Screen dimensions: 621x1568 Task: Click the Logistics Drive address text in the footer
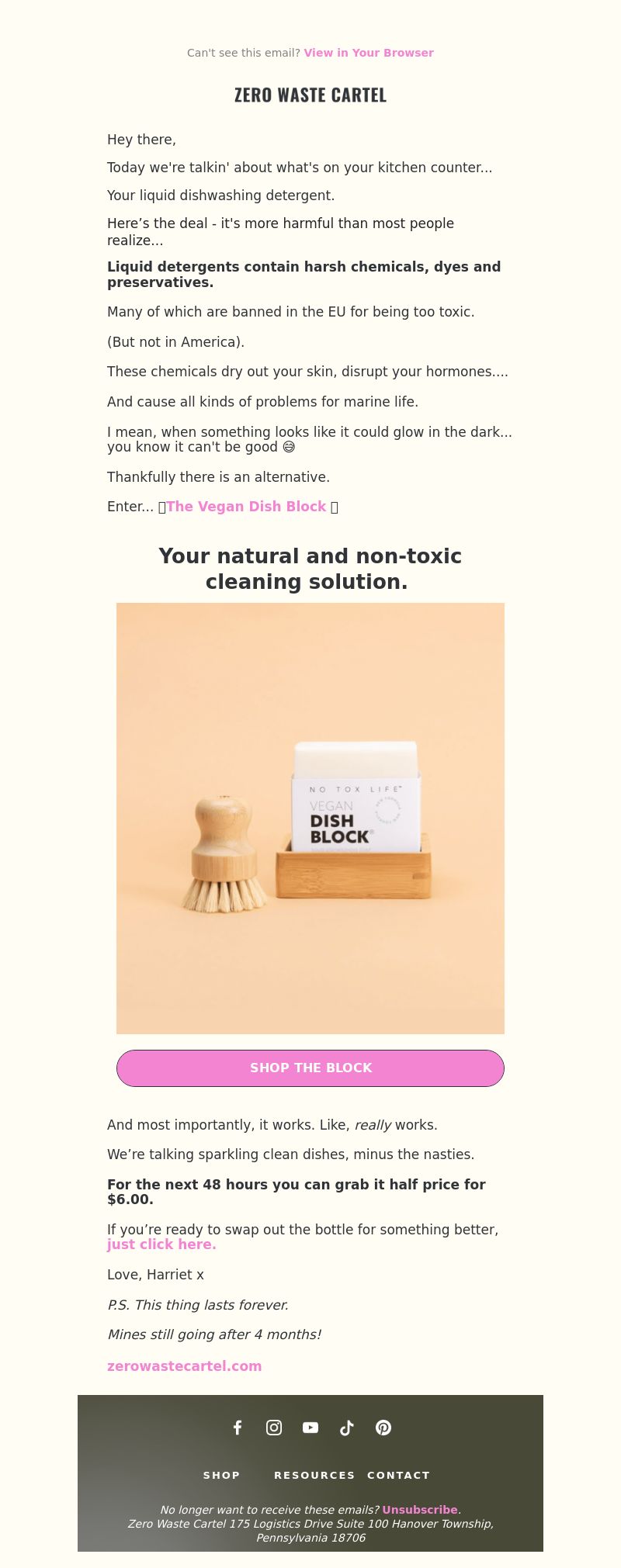click(310, 1531)
